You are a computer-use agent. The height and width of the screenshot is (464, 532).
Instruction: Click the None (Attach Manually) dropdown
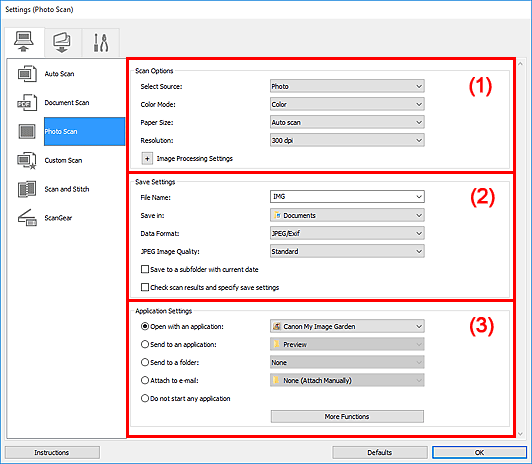(x=347, y=380)
